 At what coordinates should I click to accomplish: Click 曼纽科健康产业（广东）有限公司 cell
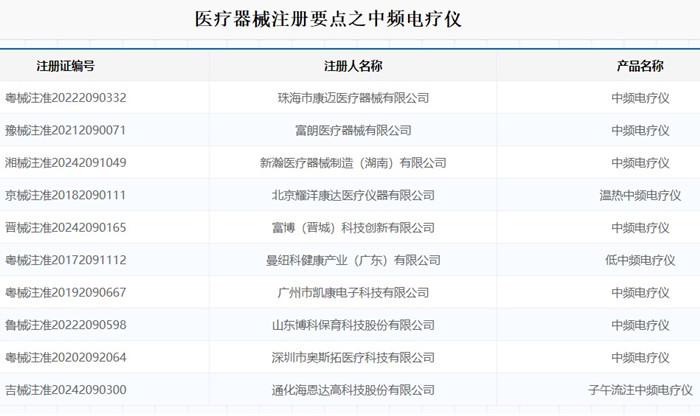point(353,260)
